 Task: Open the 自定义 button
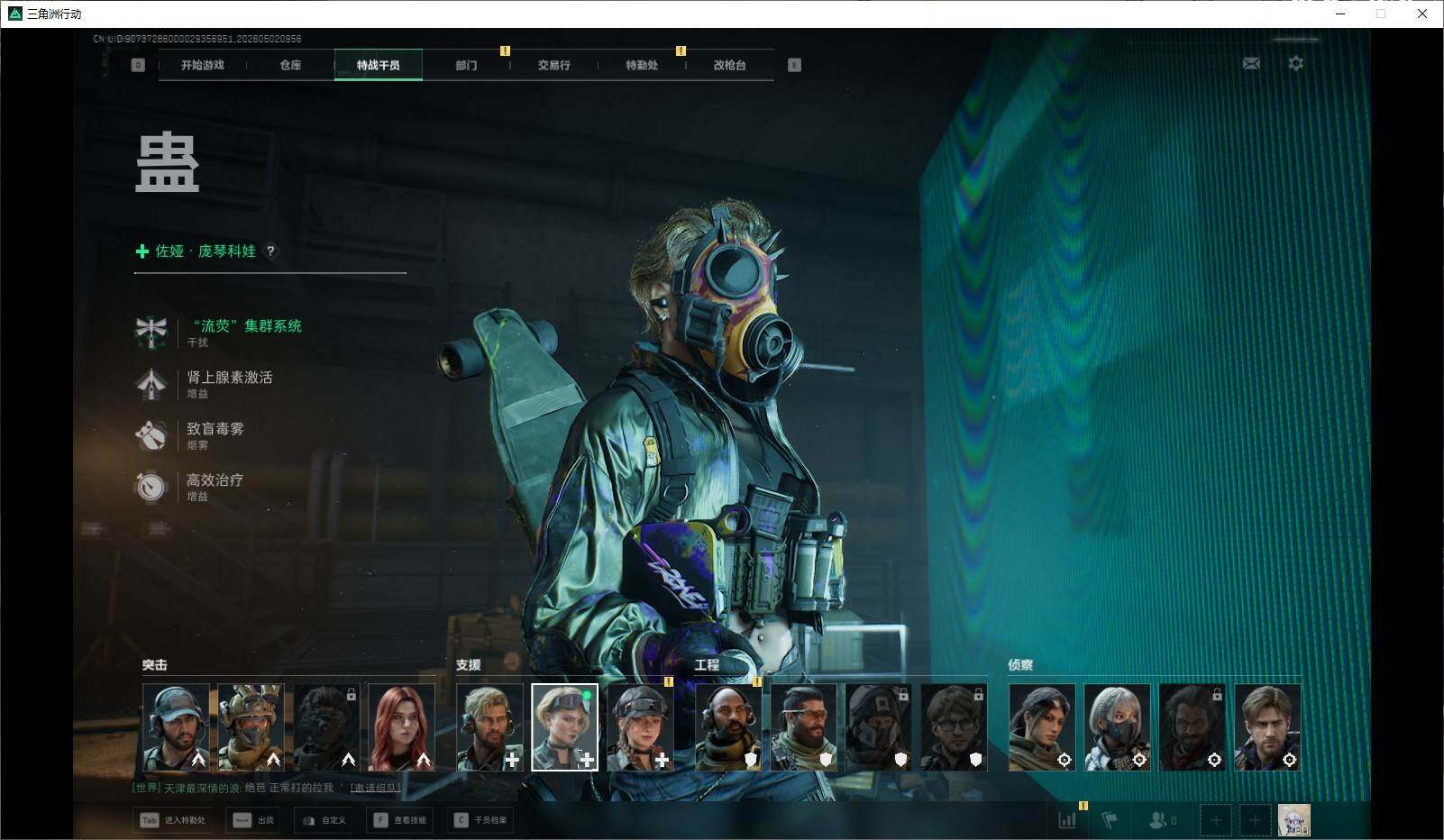click(324, 820)
